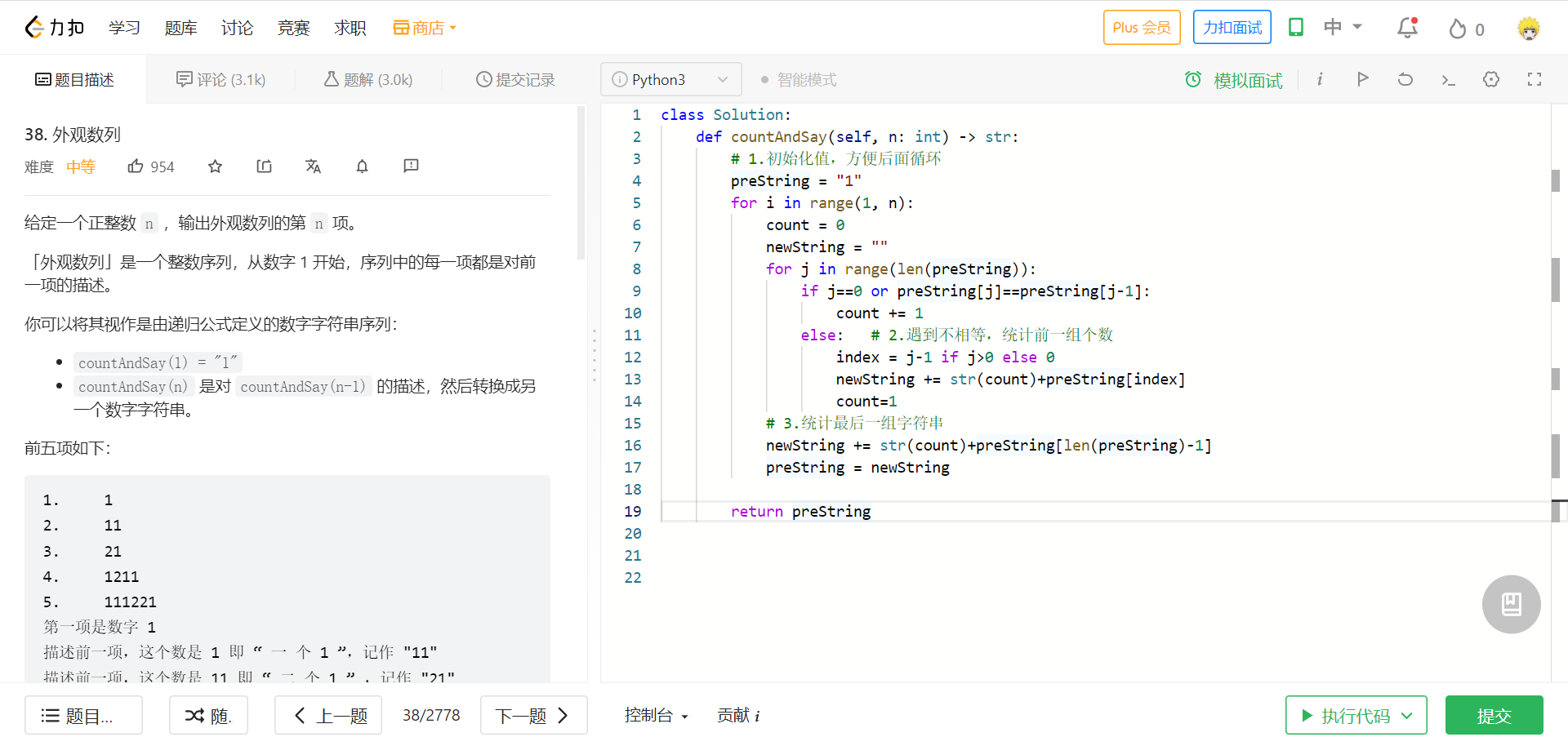Toggle 智能模式 smart mode
The image size is (1568, 746).
(x=798, y=79)
